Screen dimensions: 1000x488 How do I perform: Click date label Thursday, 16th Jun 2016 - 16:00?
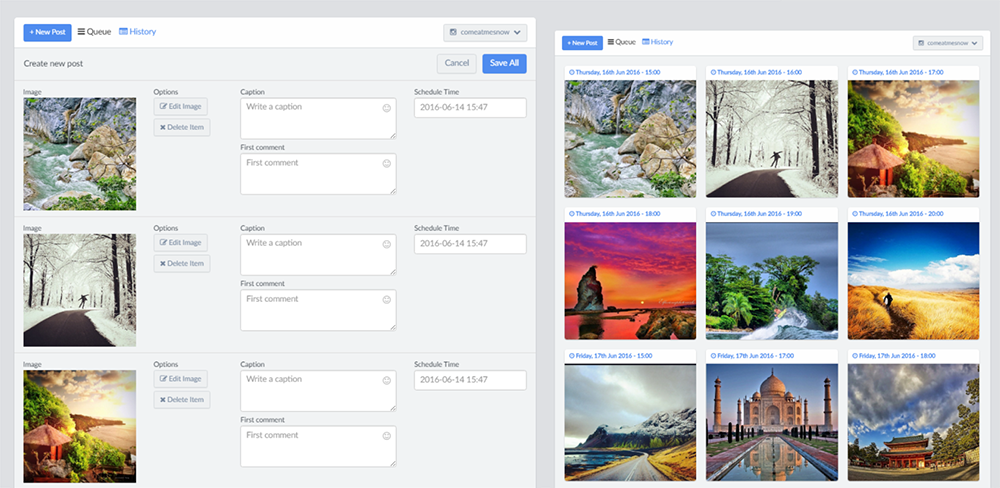click(756, 73)
